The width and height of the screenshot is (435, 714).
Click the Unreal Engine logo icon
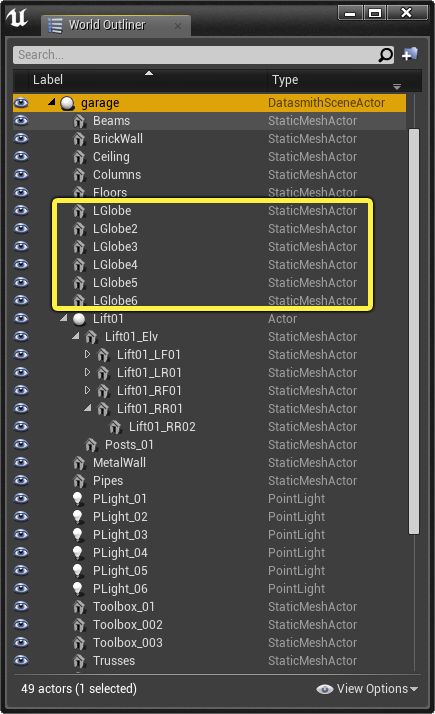pos(17,18)
